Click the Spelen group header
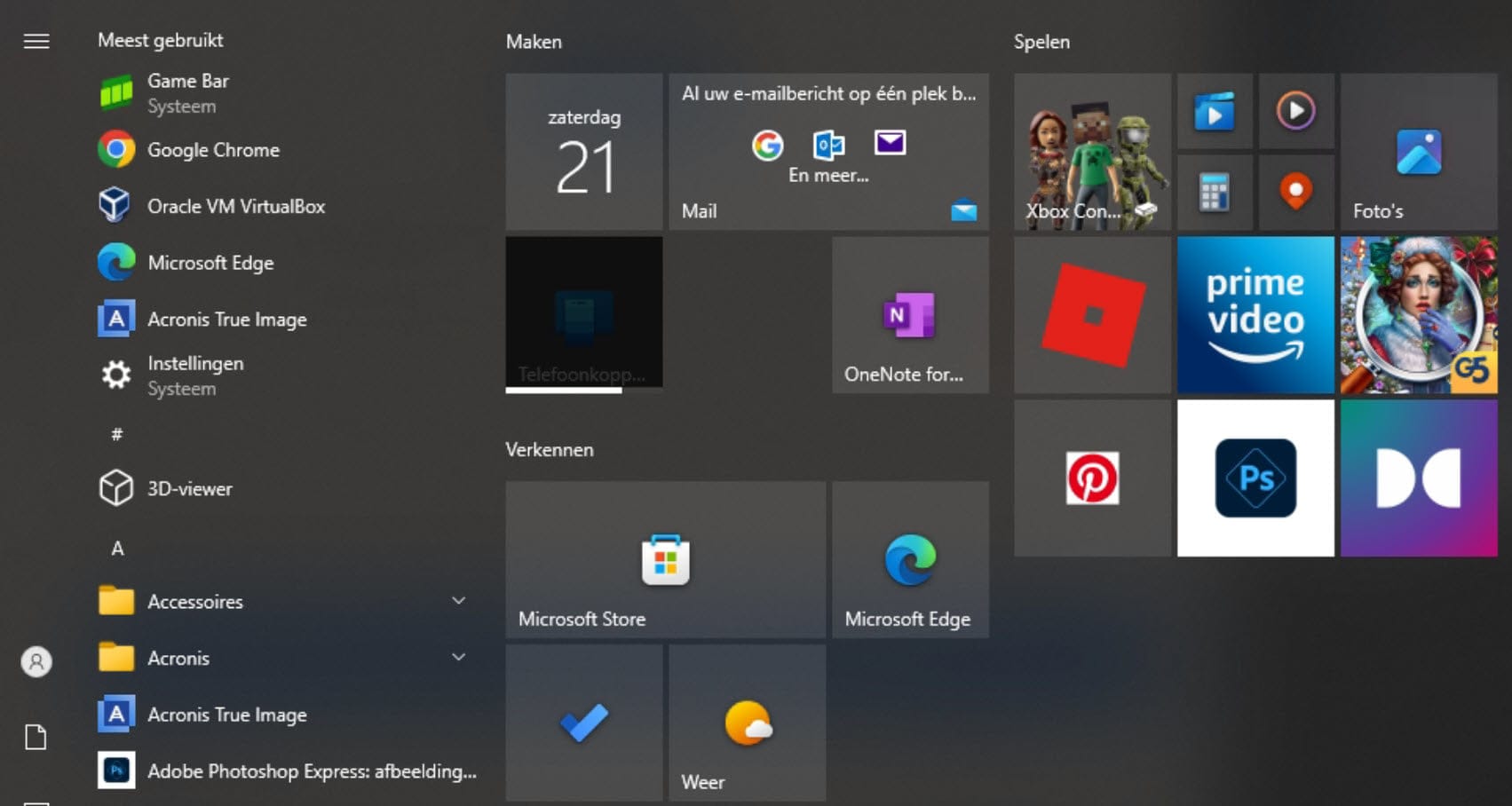The width and height of the screenshot is (1512, 806). 1041,42
